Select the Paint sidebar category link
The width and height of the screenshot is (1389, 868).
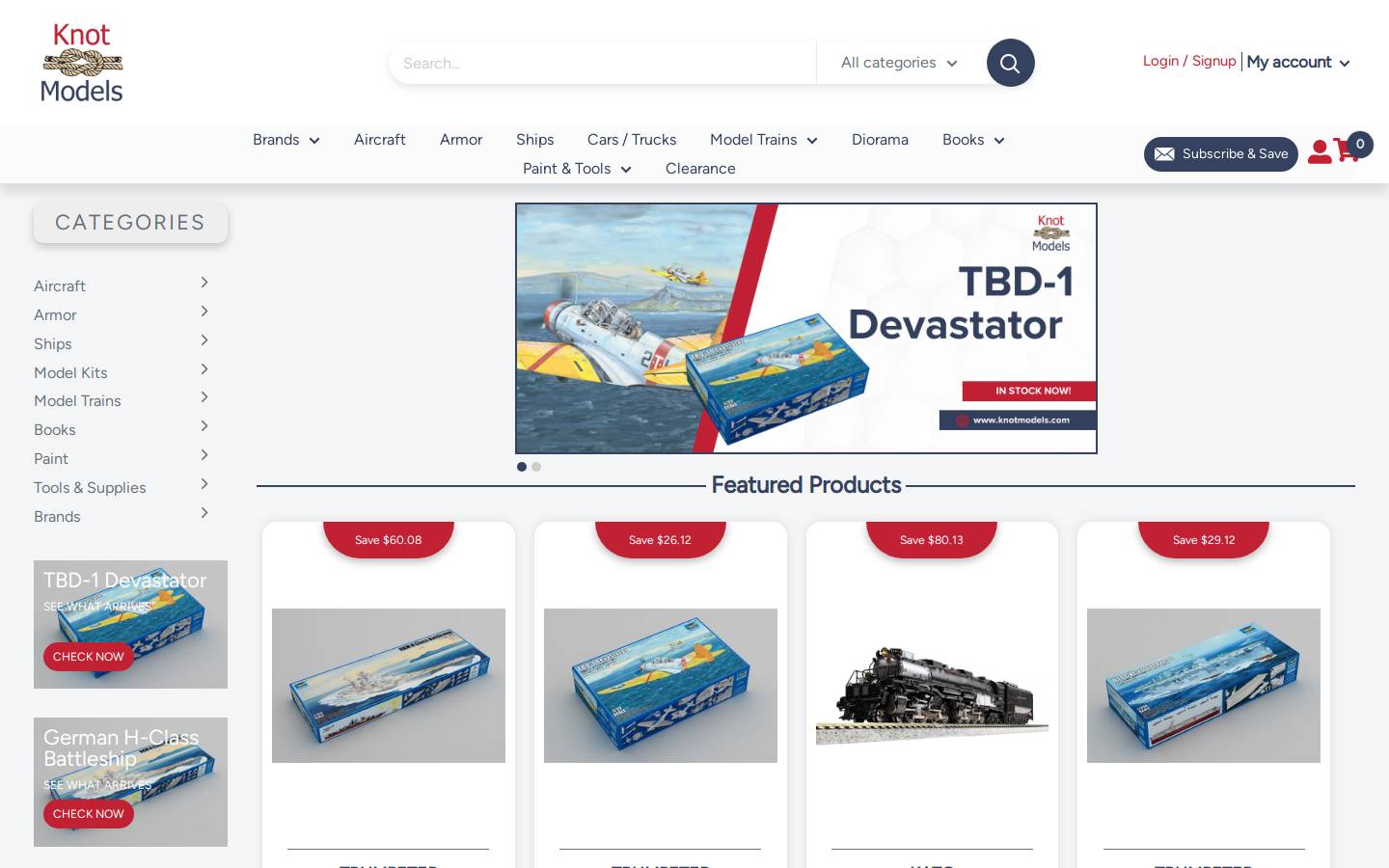[x=51, y=459]
